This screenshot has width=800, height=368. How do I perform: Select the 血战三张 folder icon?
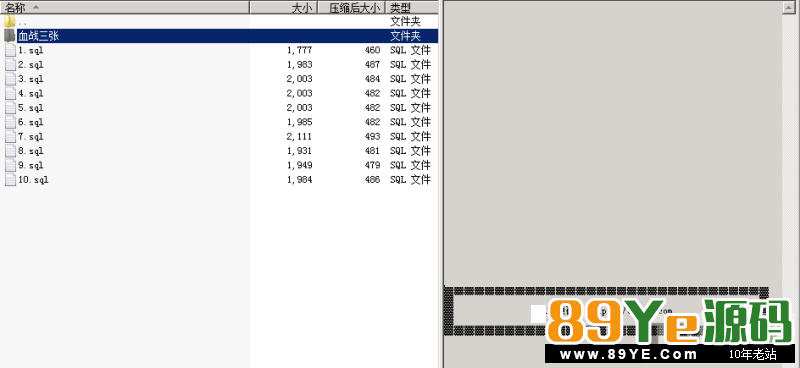pyautogui.click(x=10, y=36)
